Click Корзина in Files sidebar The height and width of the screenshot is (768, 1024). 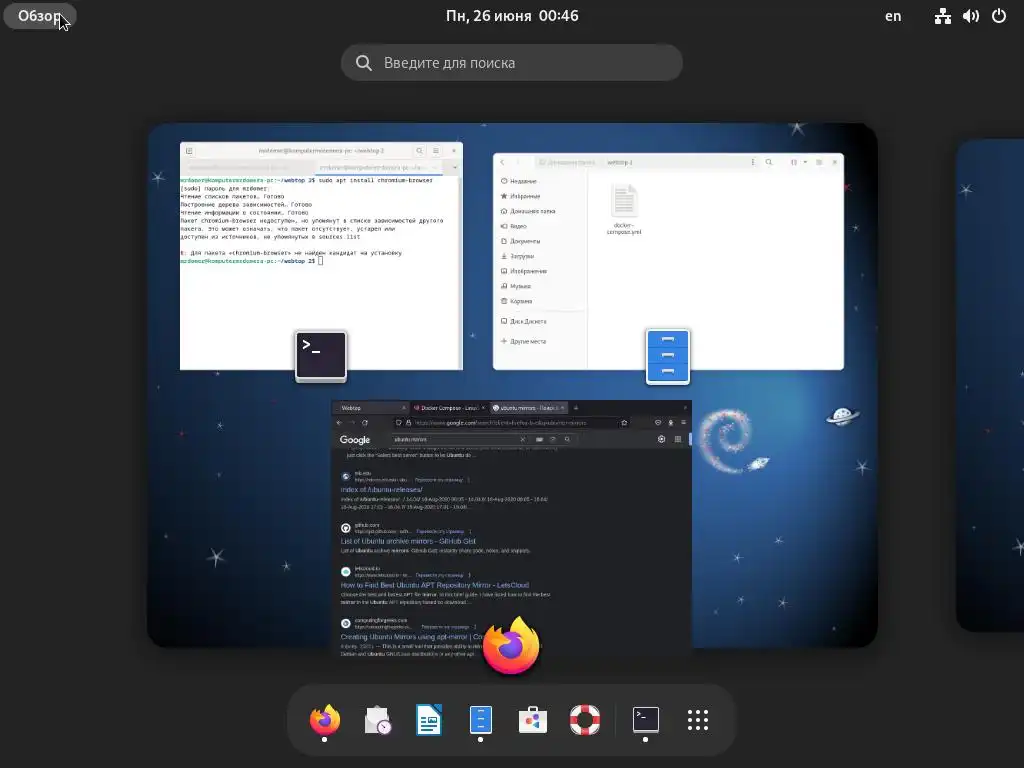click(x=520, y=301)
